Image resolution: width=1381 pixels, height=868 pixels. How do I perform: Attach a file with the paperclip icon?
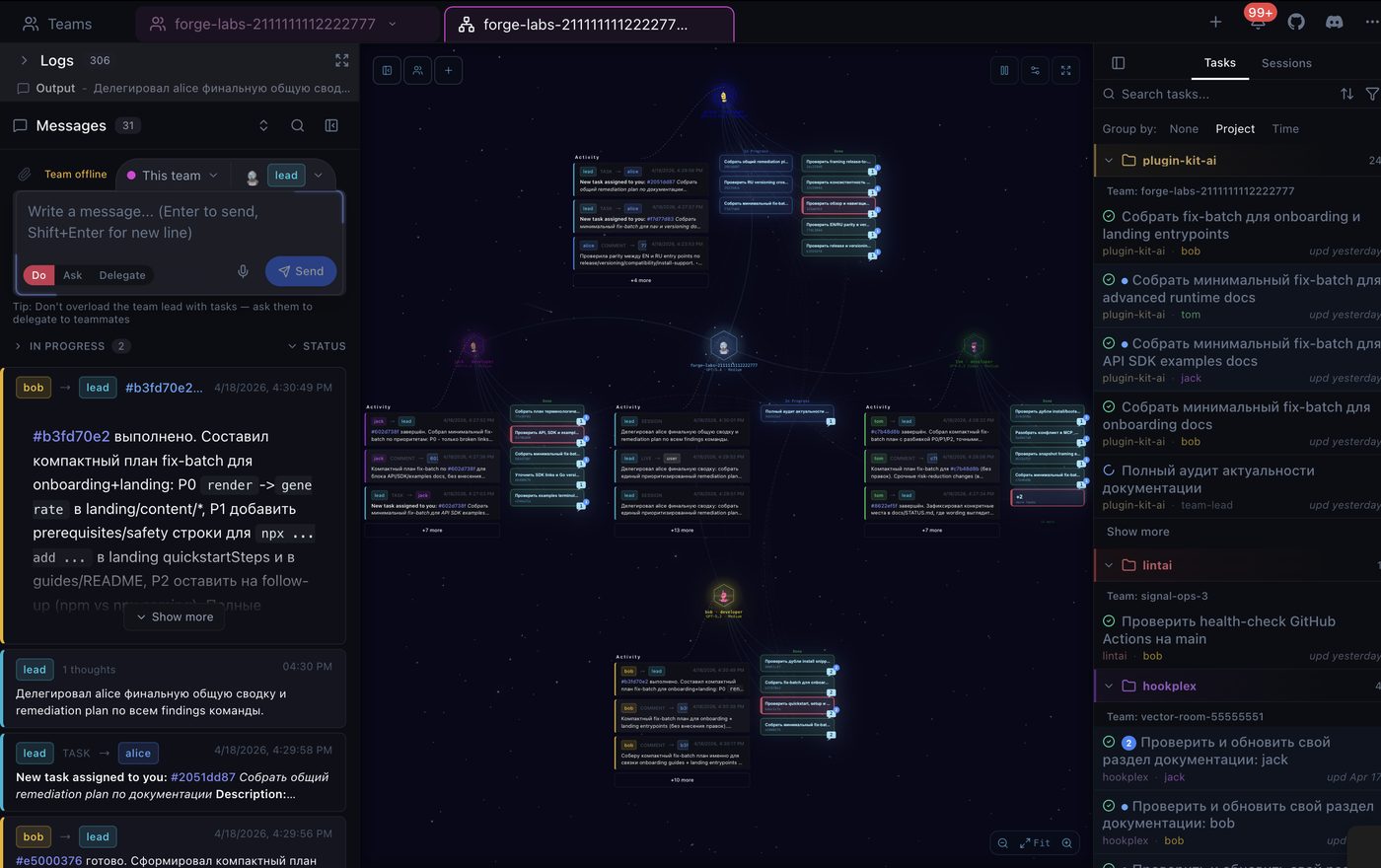coord(25,175)
